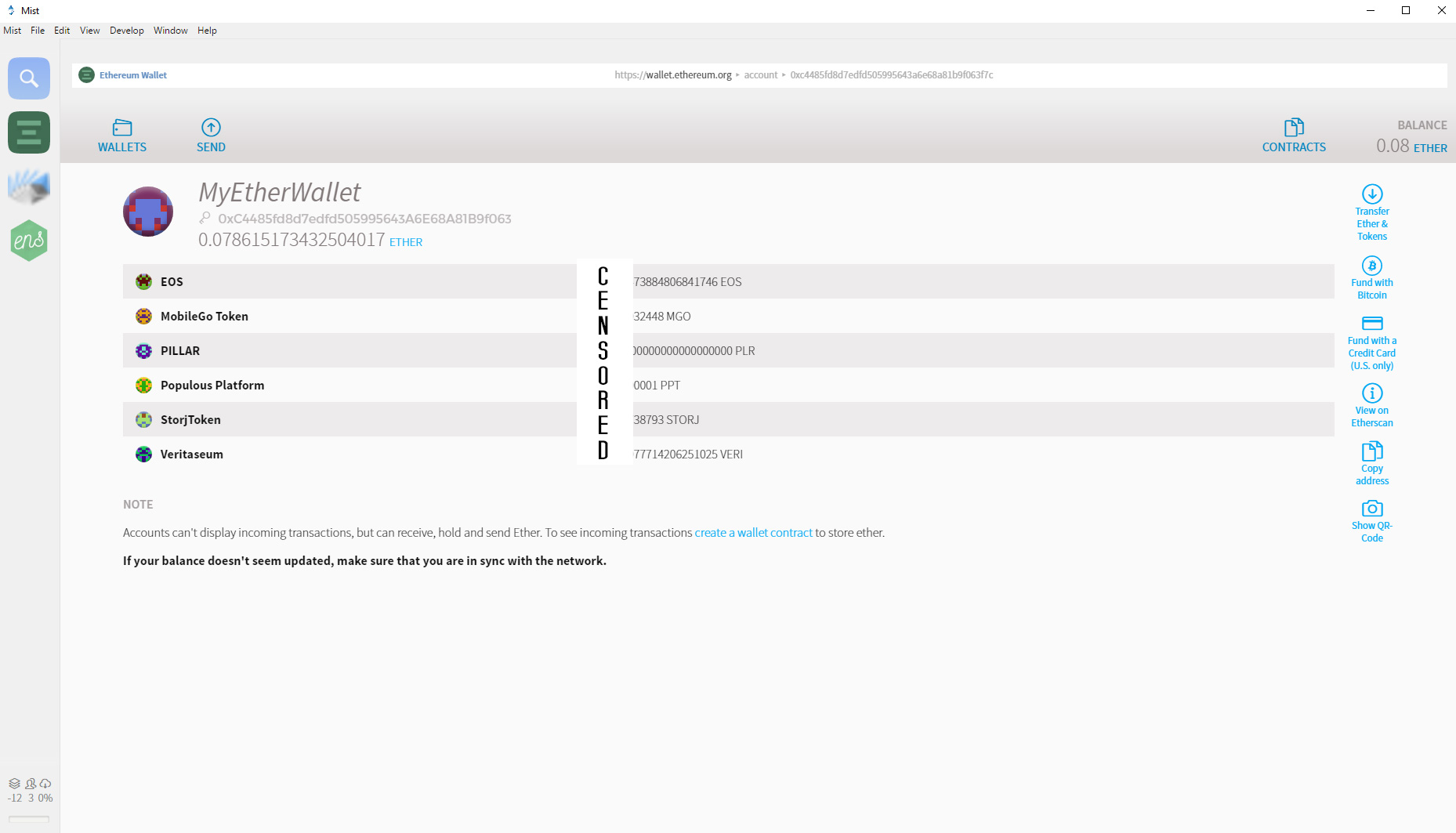Click the StorjToken icon
Image resolution: width=1456 pixels, height=833 pixels.
point(143,420)
